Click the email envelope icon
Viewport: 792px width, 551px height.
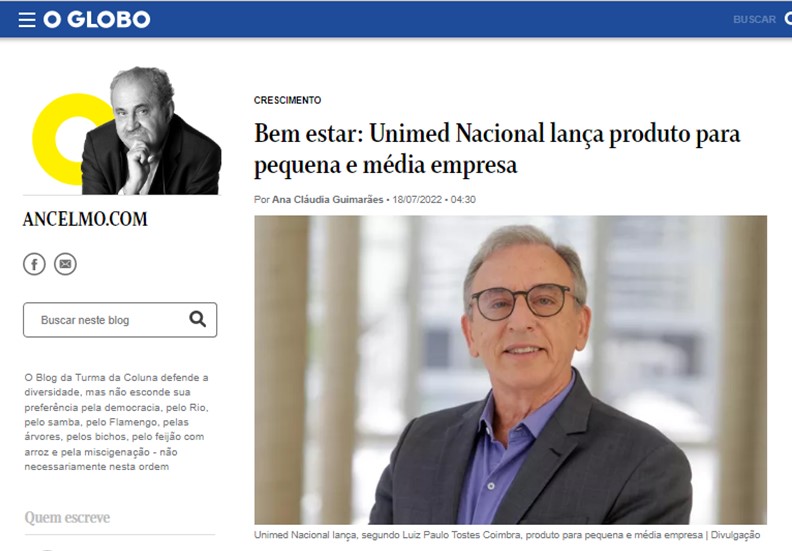click(x=65, y=264)
